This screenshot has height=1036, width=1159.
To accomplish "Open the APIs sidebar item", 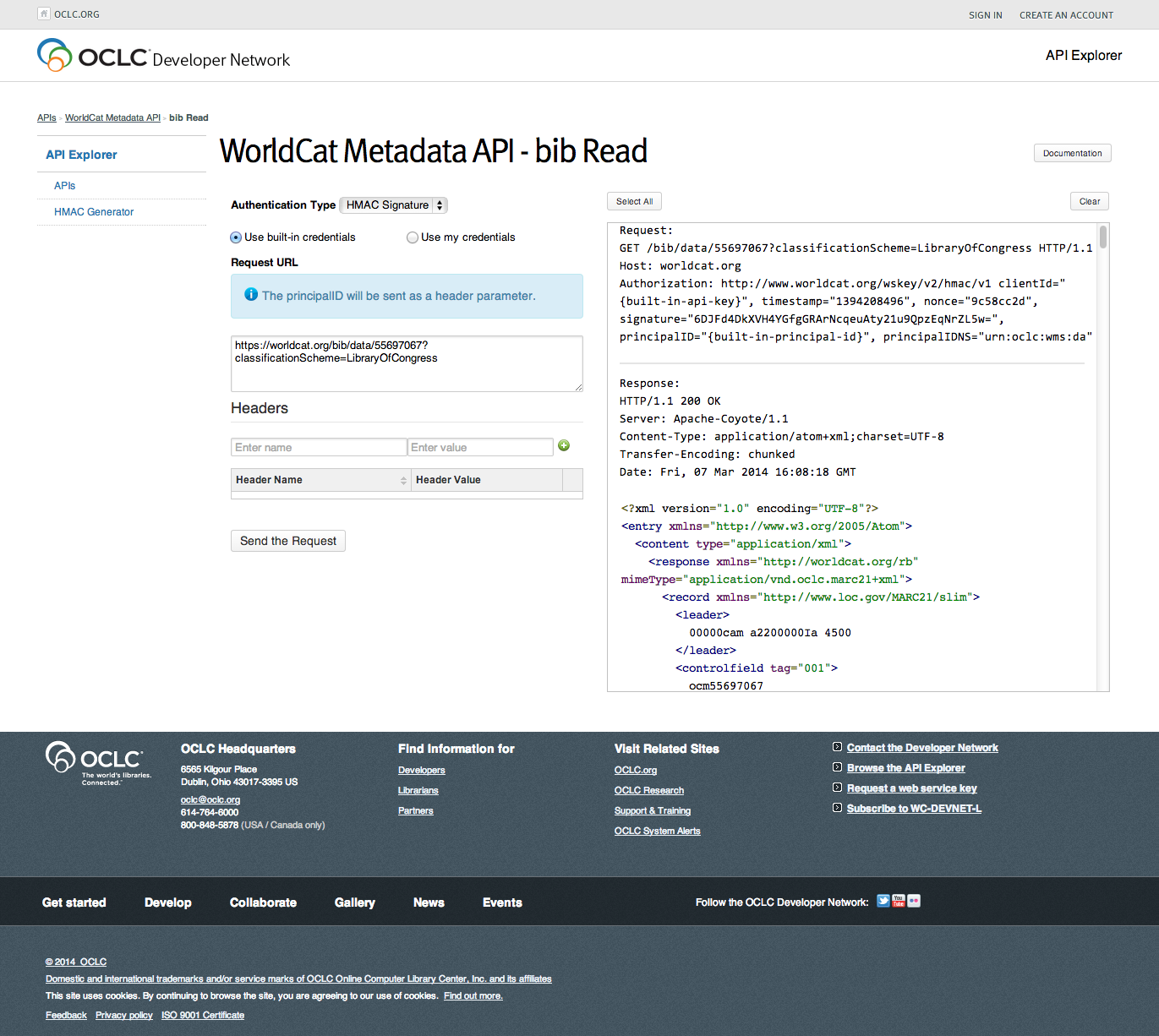I will tap(65, 186).
